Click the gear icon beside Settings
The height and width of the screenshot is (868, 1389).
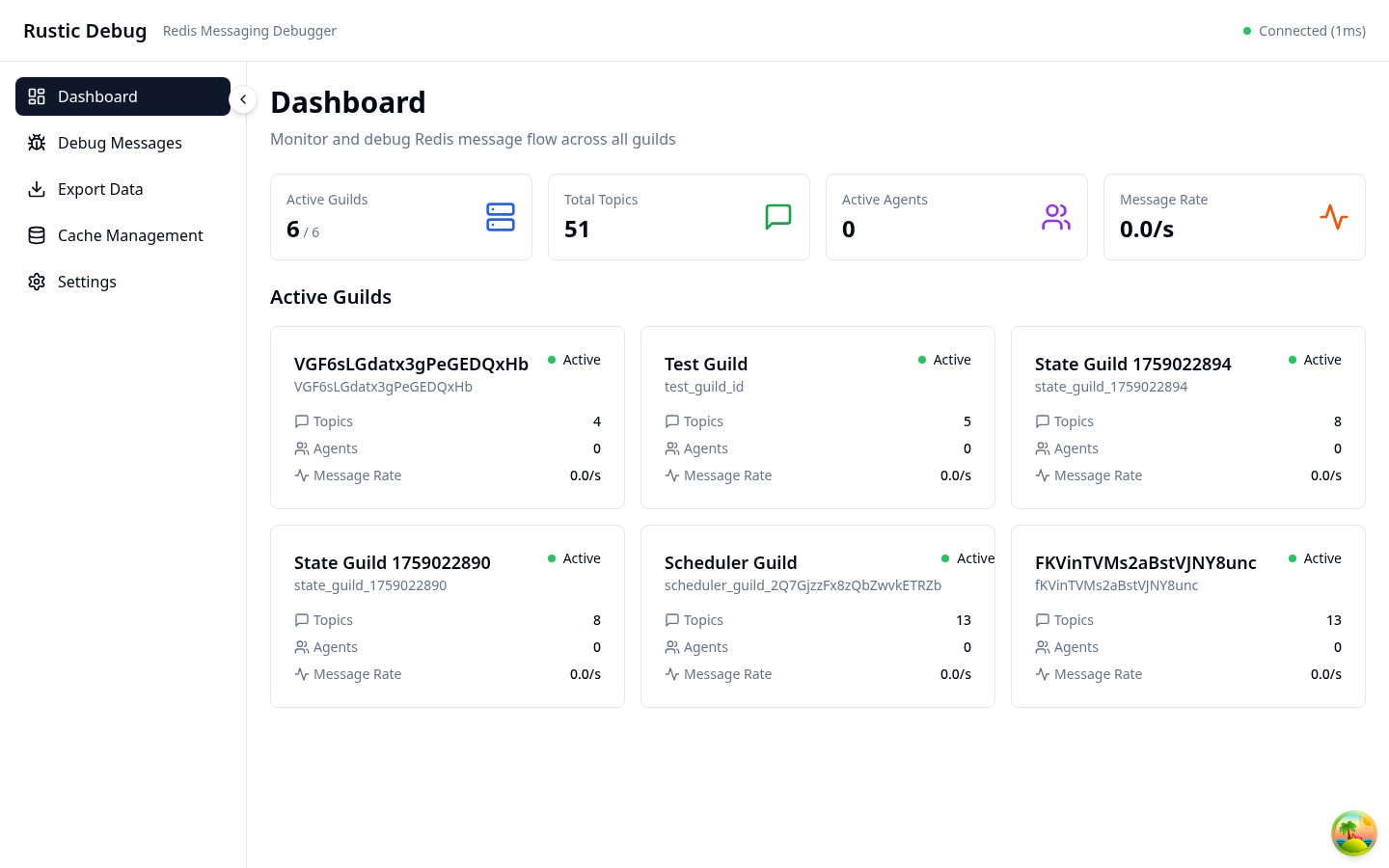pos(37,282)
